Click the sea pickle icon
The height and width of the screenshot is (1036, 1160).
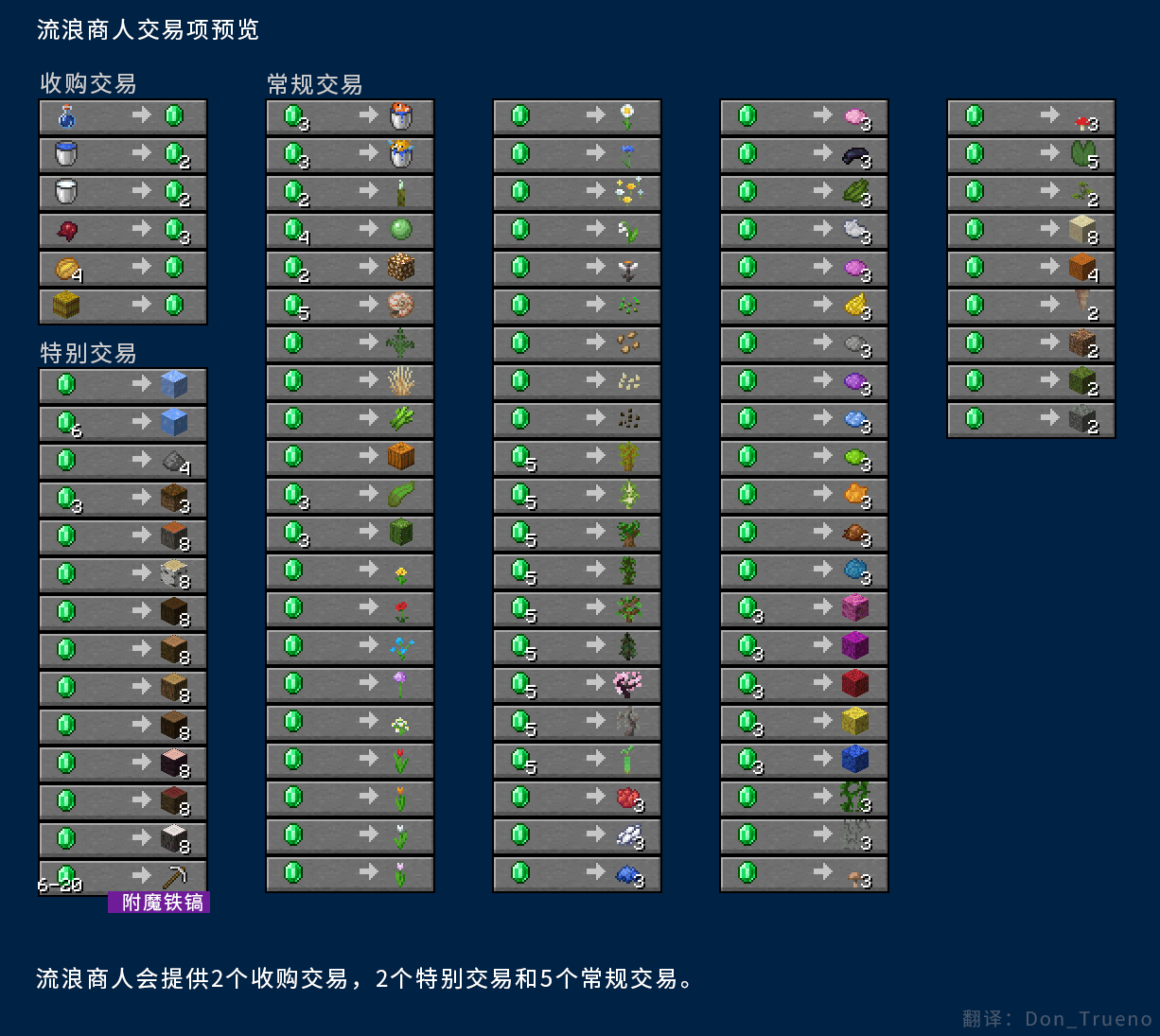point(400,192)
